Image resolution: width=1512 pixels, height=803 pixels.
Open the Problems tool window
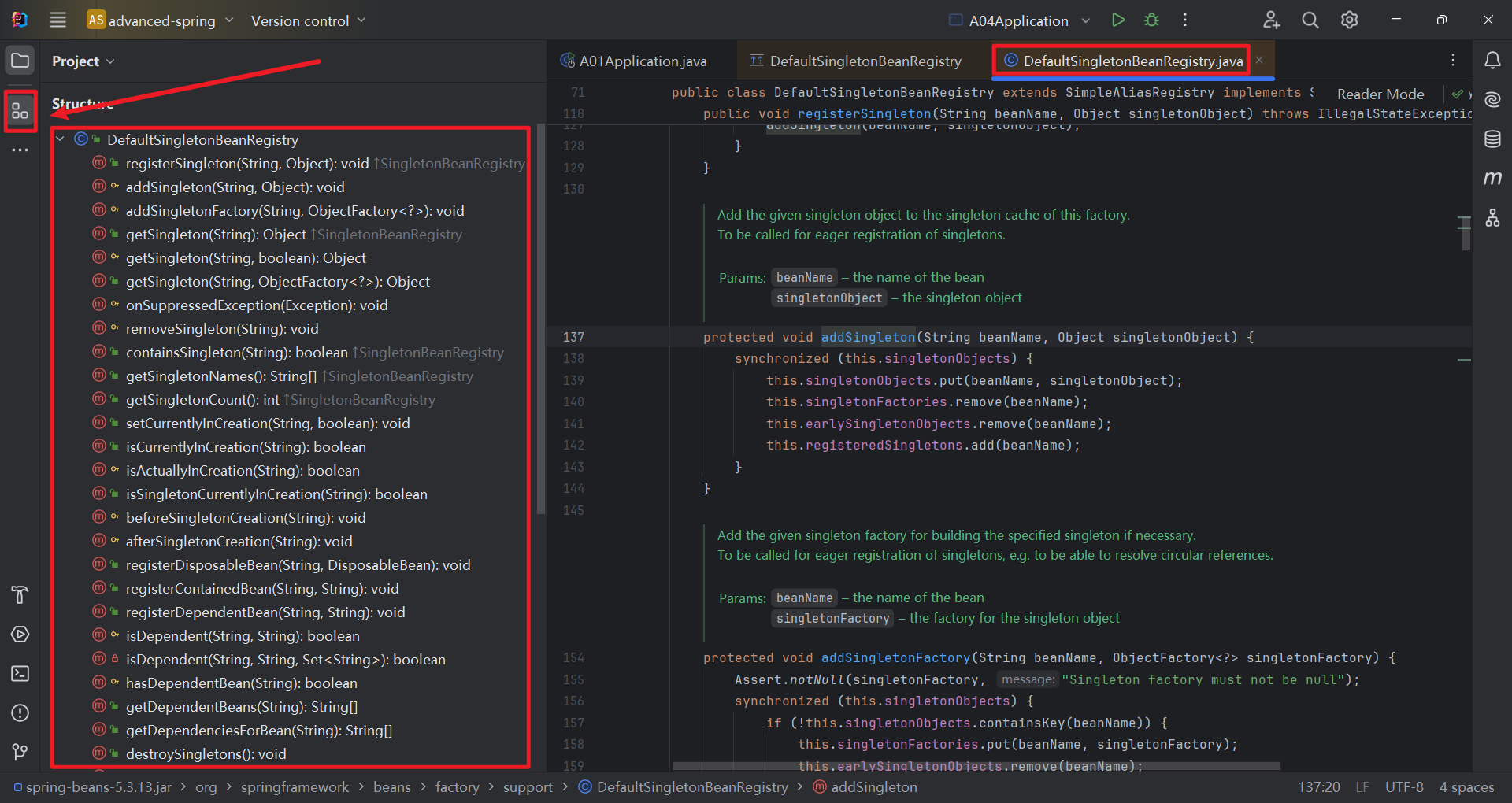pyautogui.click(x=20, y=712)
